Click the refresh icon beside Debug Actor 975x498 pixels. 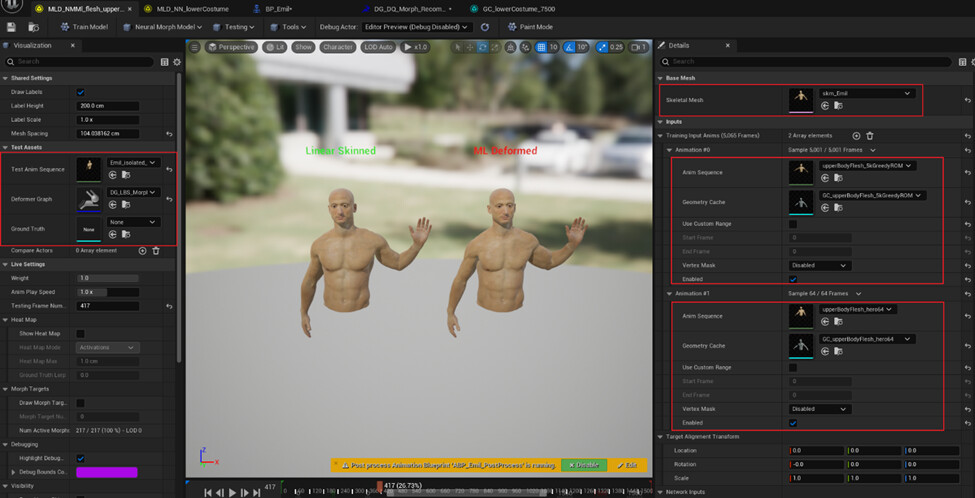pos(485,27)
